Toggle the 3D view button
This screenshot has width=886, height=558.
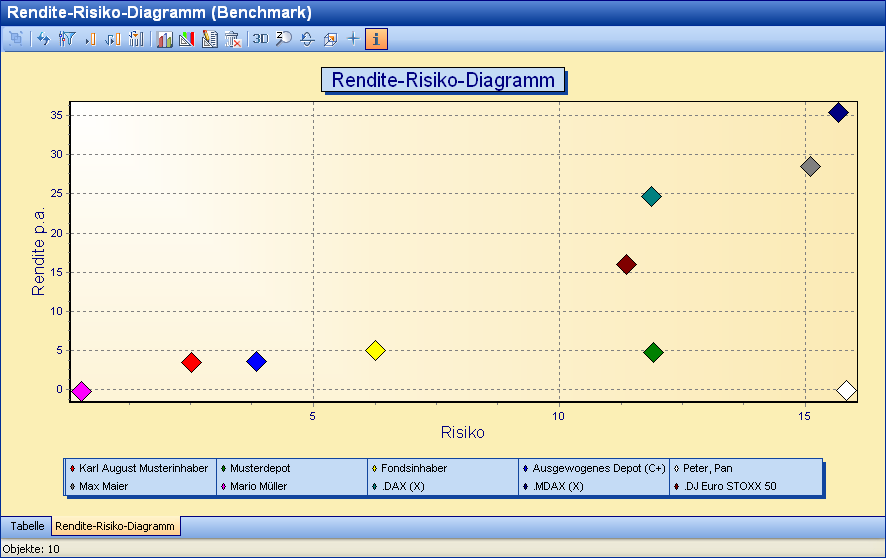[x=260, y=39]
